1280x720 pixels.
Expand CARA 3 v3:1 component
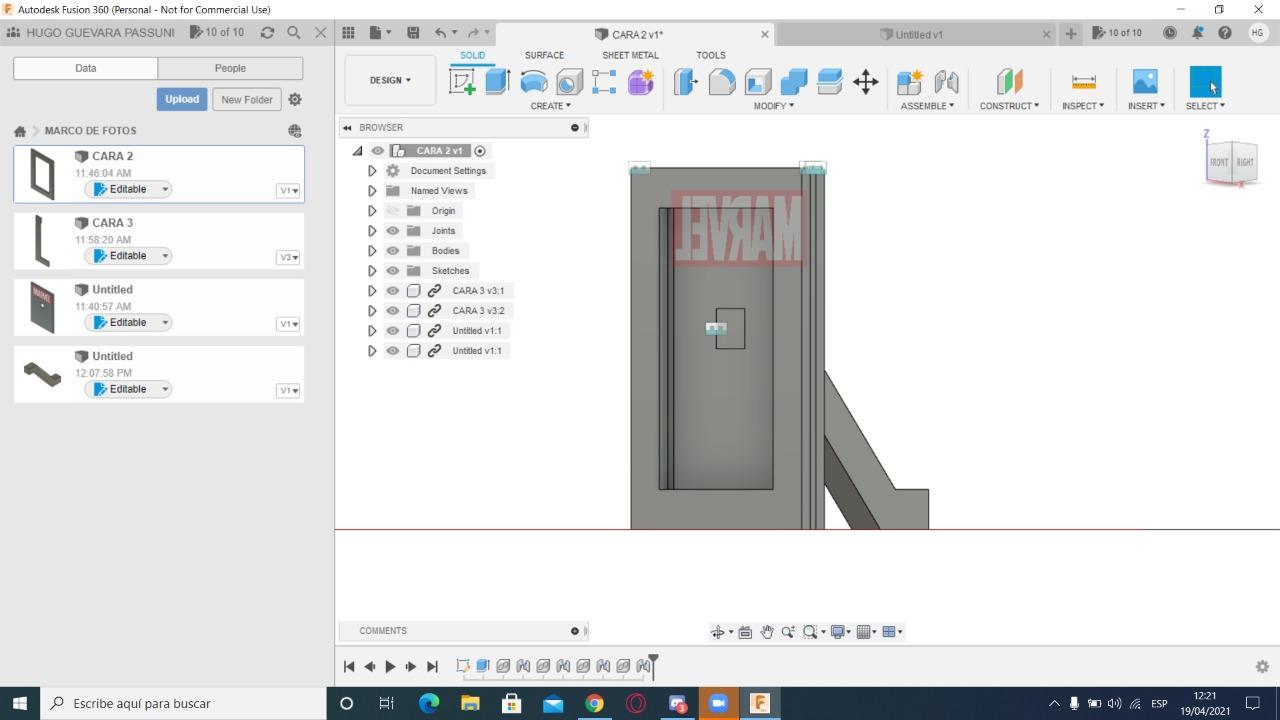[x=372, y=291]
